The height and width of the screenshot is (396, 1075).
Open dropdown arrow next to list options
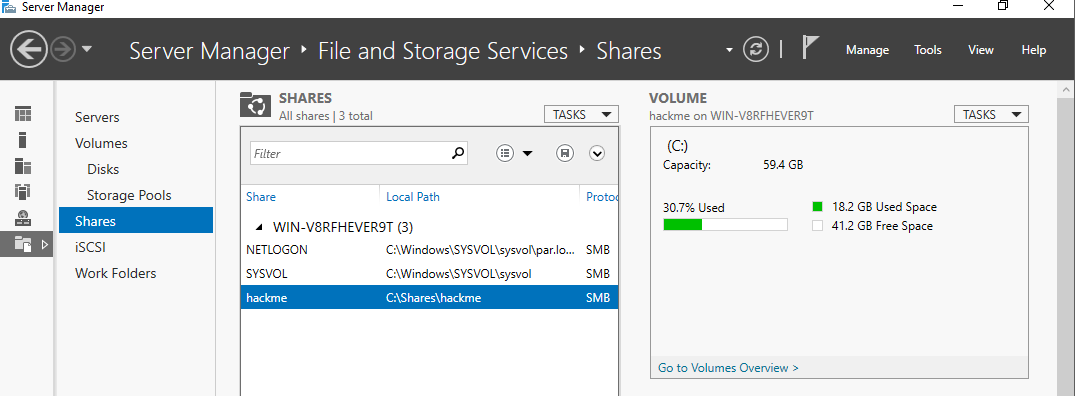(x=527, y=154)
